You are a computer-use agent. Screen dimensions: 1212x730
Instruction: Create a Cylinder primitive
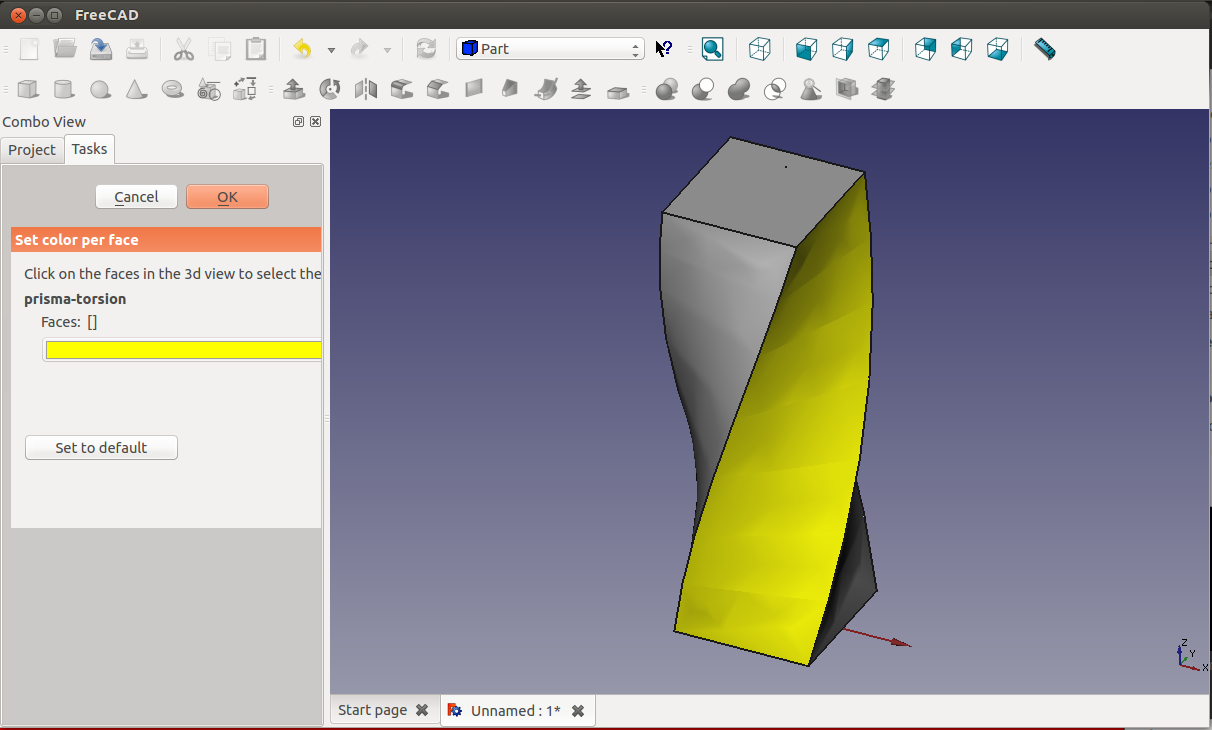[x=64, y=90]
